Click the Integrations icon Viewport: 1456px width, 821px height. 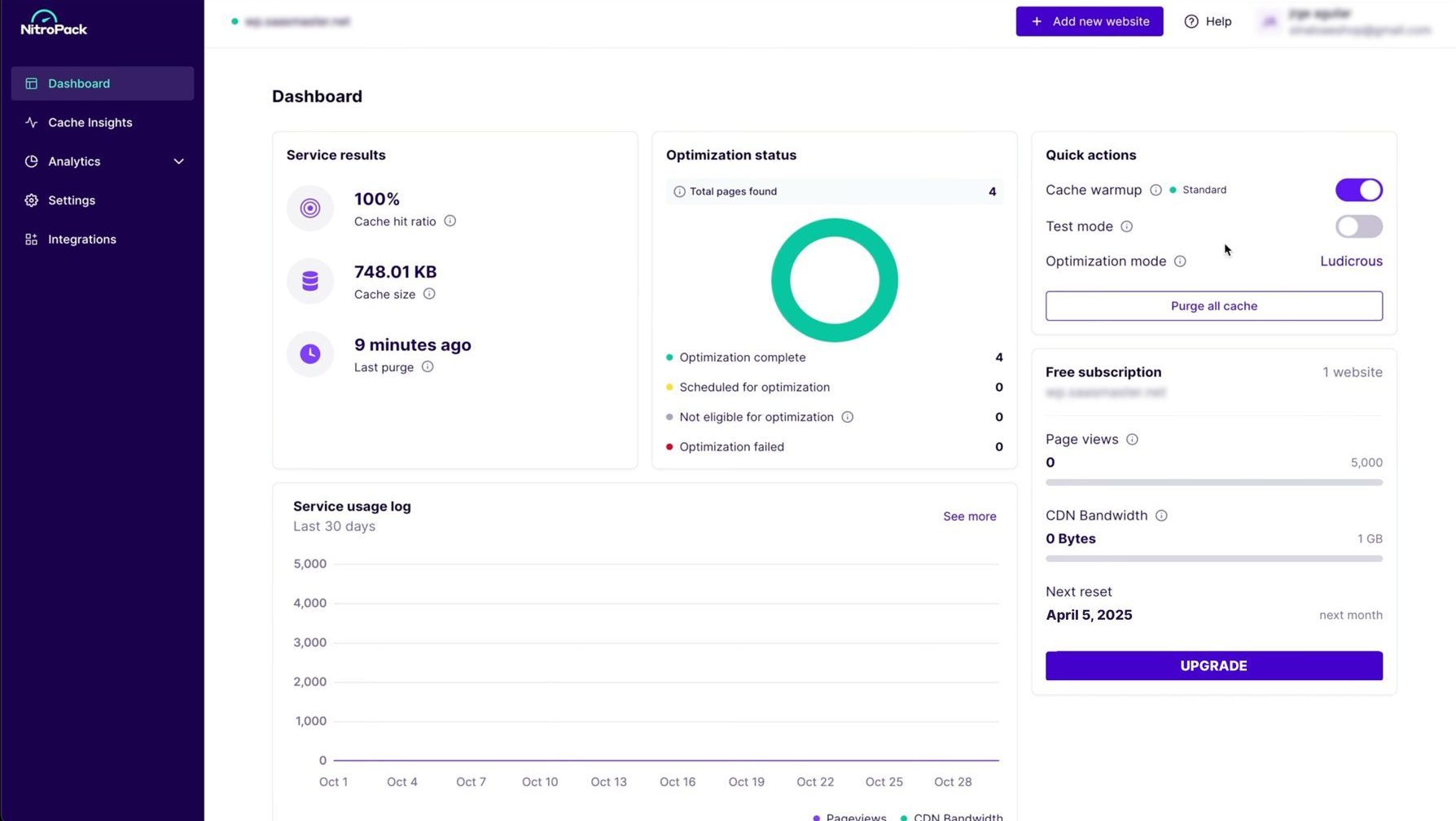(x=31, y=239)
